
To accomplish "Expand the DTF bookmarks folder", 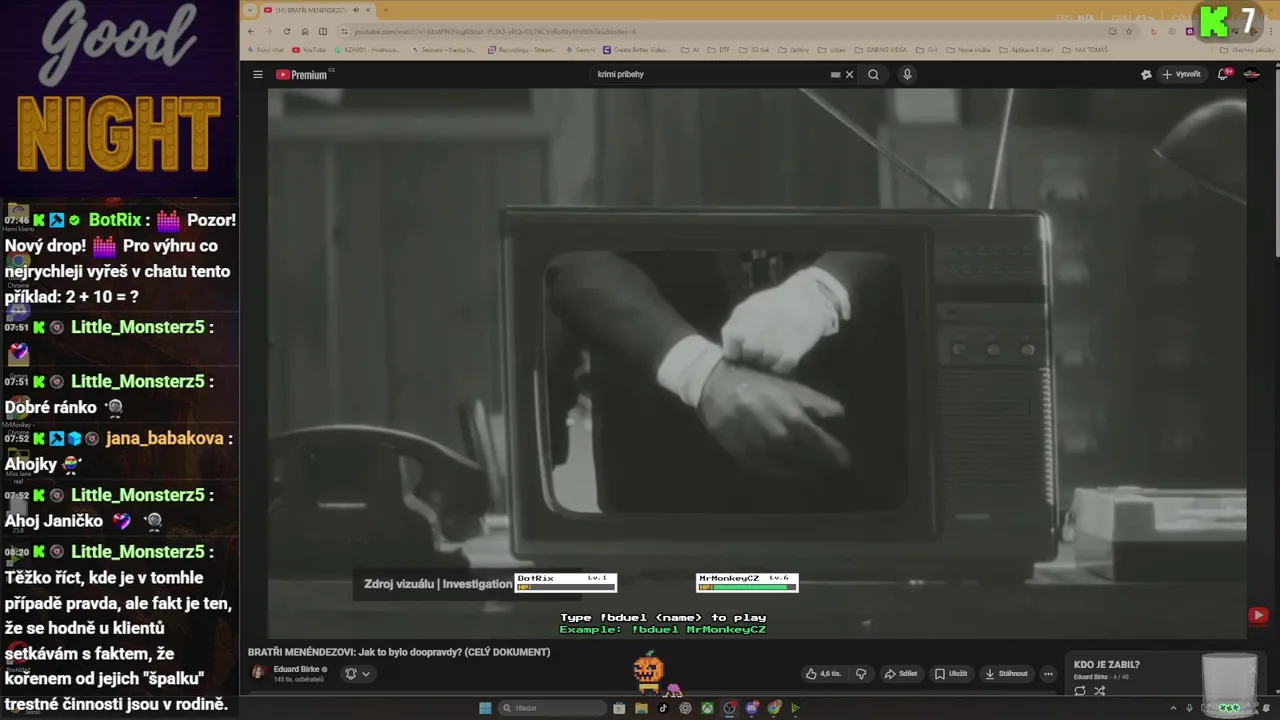I will (719, 50).
